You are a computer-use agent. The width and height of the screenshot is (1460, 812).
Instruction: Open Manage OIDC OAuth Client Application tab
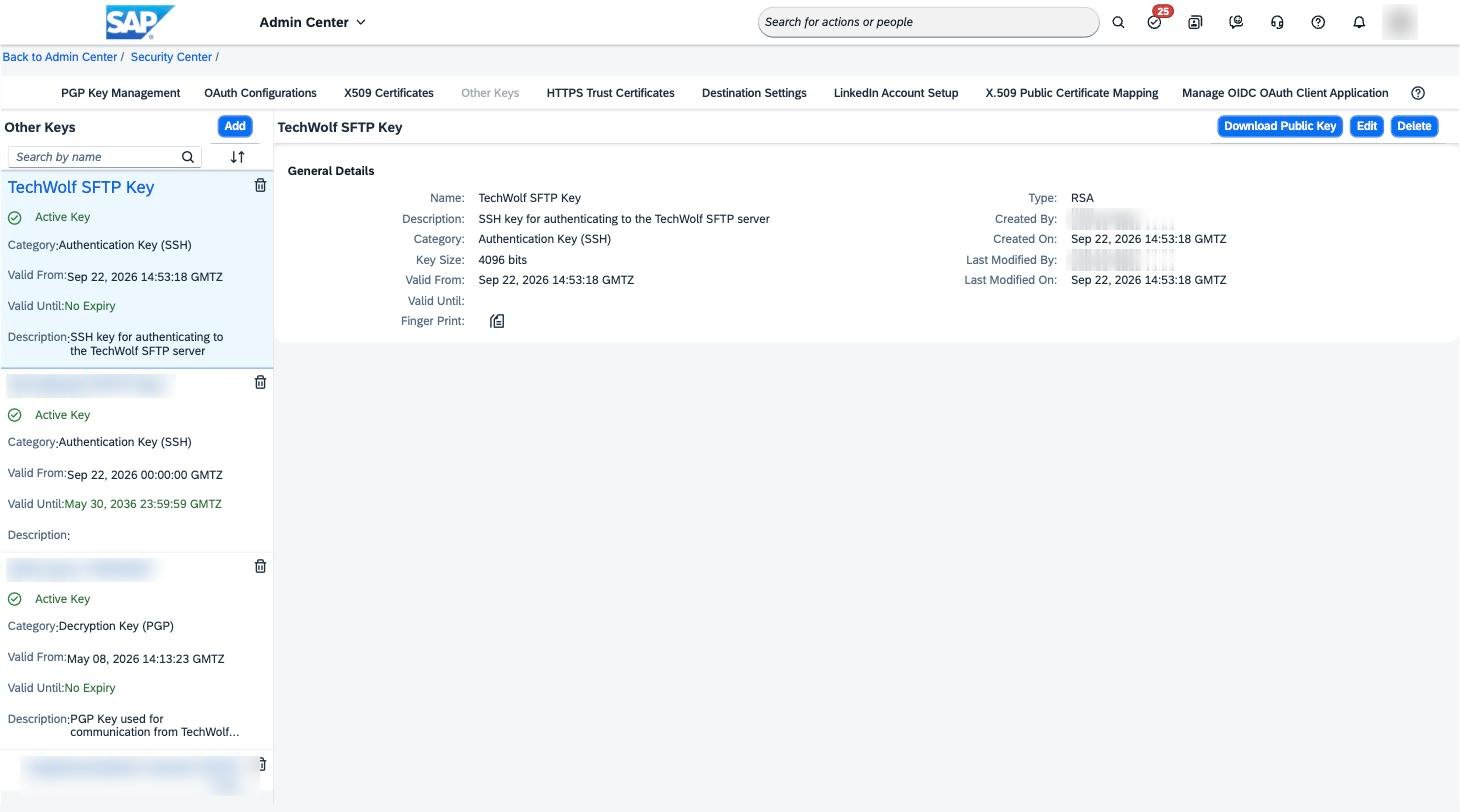(x=1285, y=93)
